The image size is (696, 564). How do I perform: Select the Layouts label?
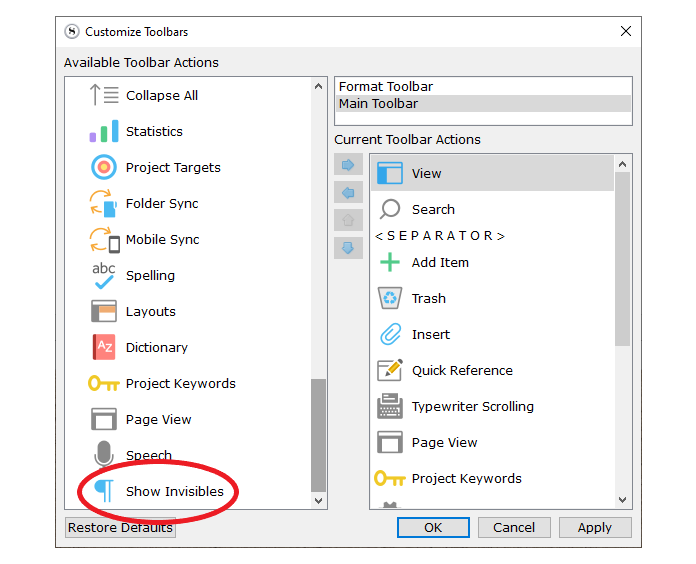click(x=151, y=312)
